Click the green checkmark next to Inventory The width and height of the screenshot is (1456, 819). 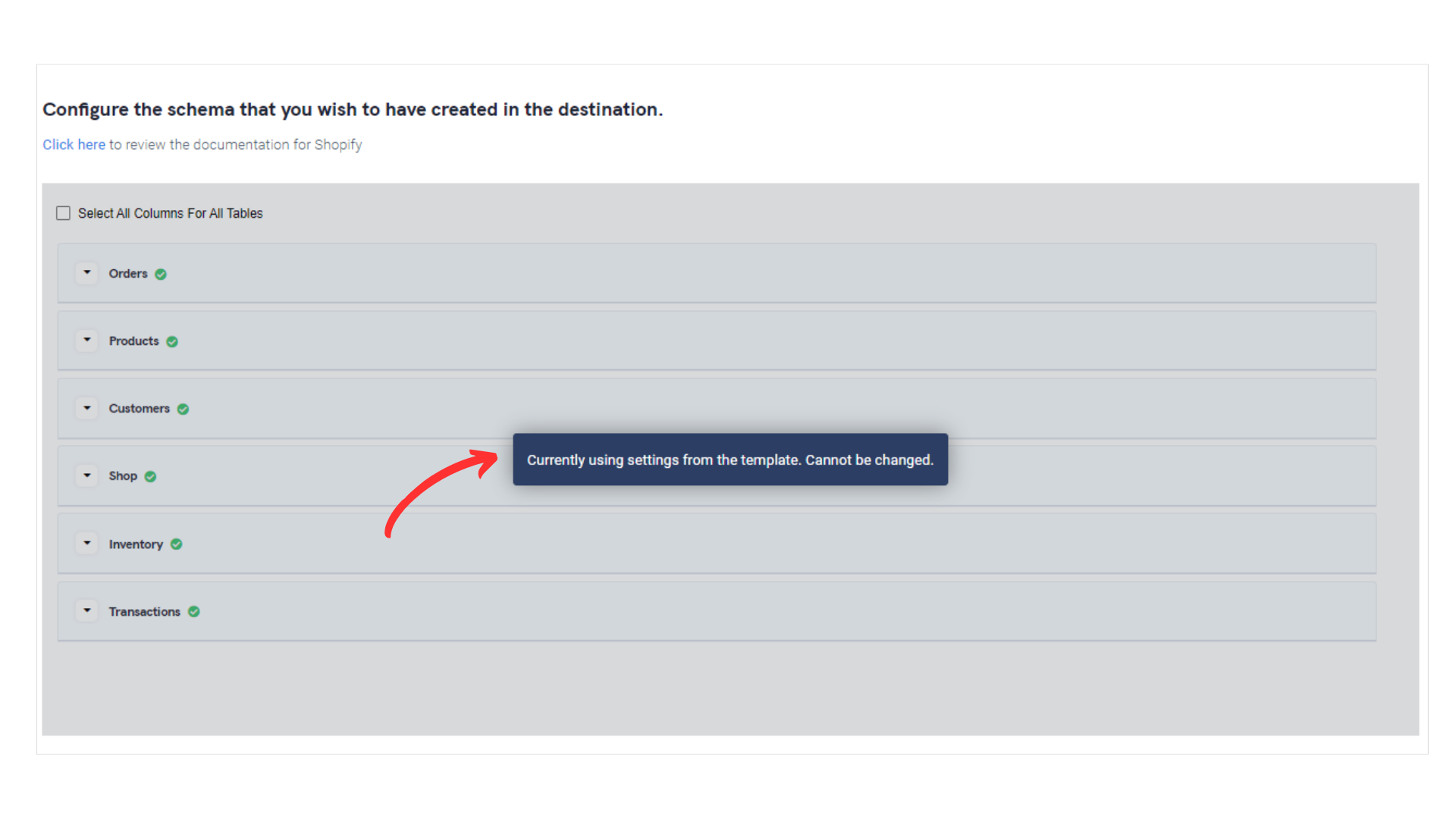[x=177, y=544]
